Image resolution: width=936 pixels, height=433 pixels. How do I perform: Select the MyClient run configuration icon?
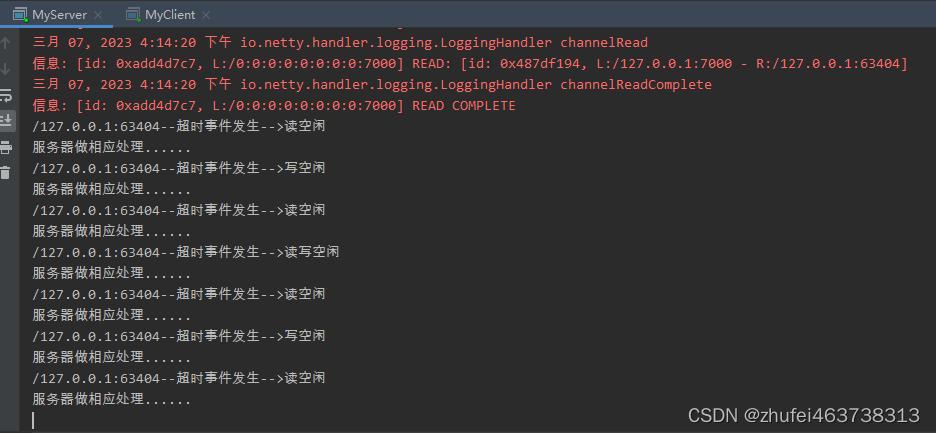(x=133, y=15)
